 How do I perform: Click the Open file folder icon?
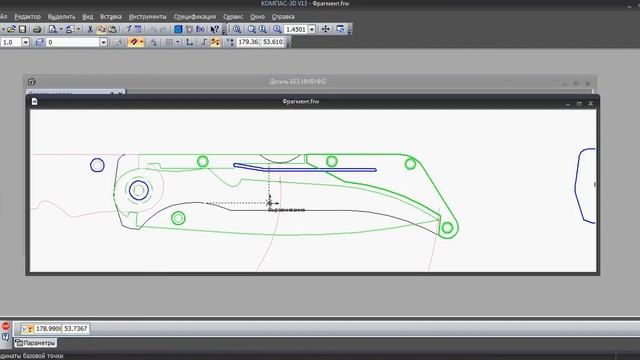[x=11, y=29]
